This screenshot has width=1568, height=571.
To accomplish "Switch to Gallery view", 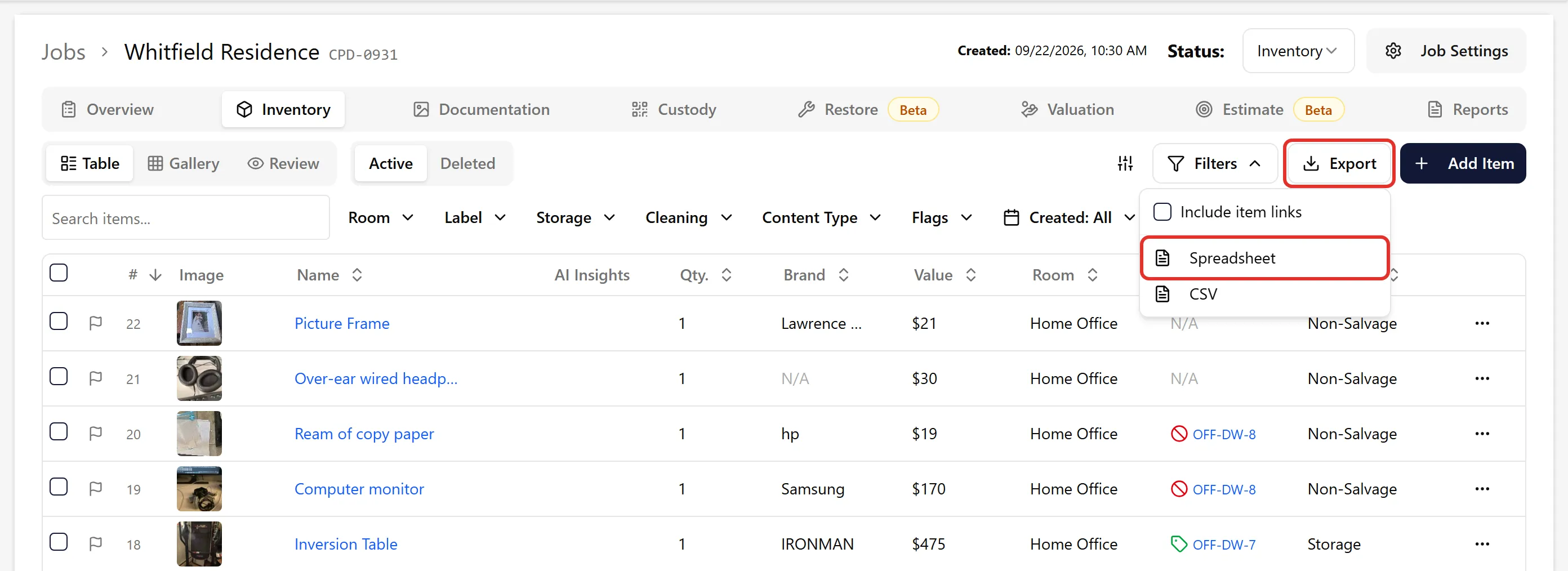I will (x=183, y=163).
